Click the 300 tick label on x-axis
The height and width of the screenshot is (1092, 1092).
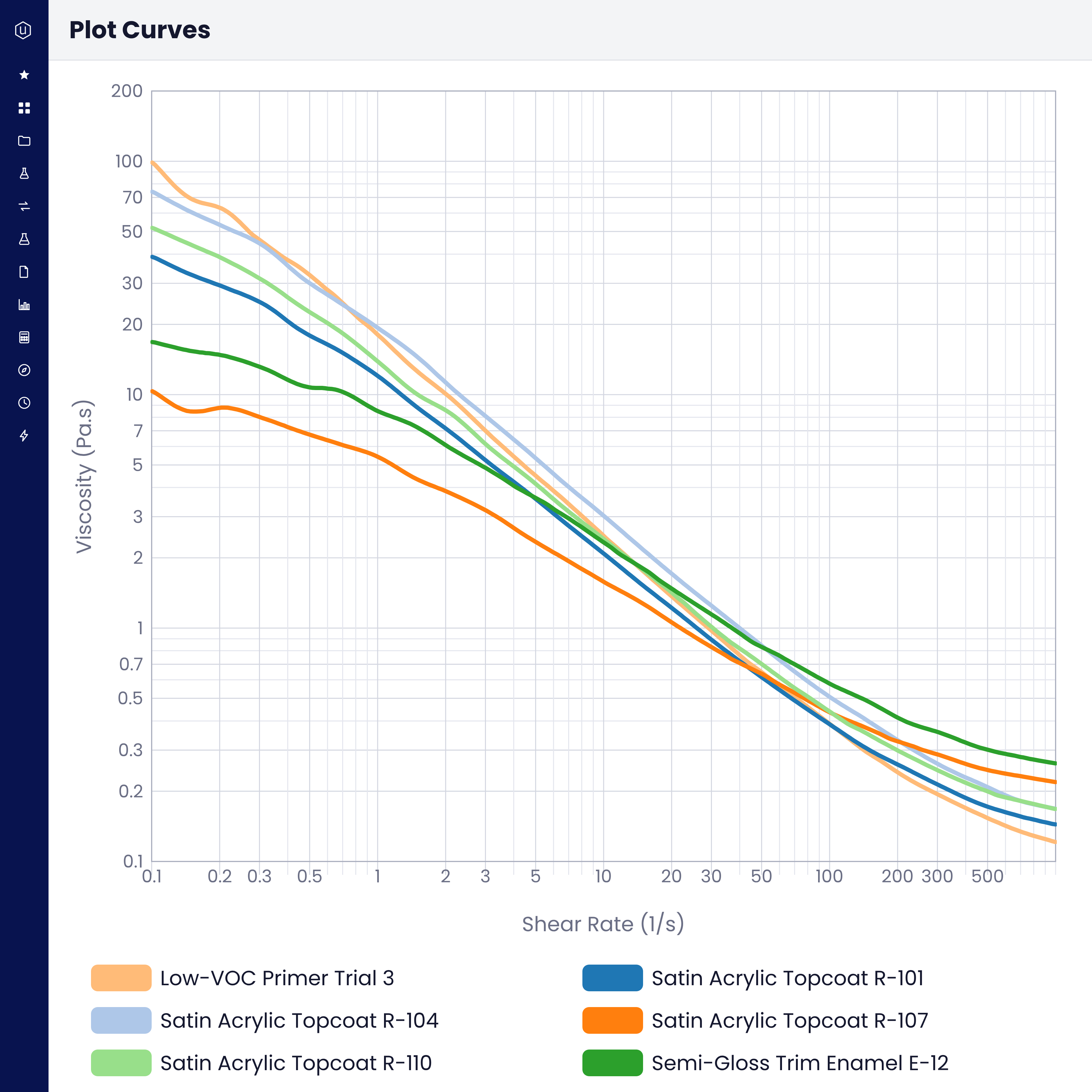[x=937, y=876]
